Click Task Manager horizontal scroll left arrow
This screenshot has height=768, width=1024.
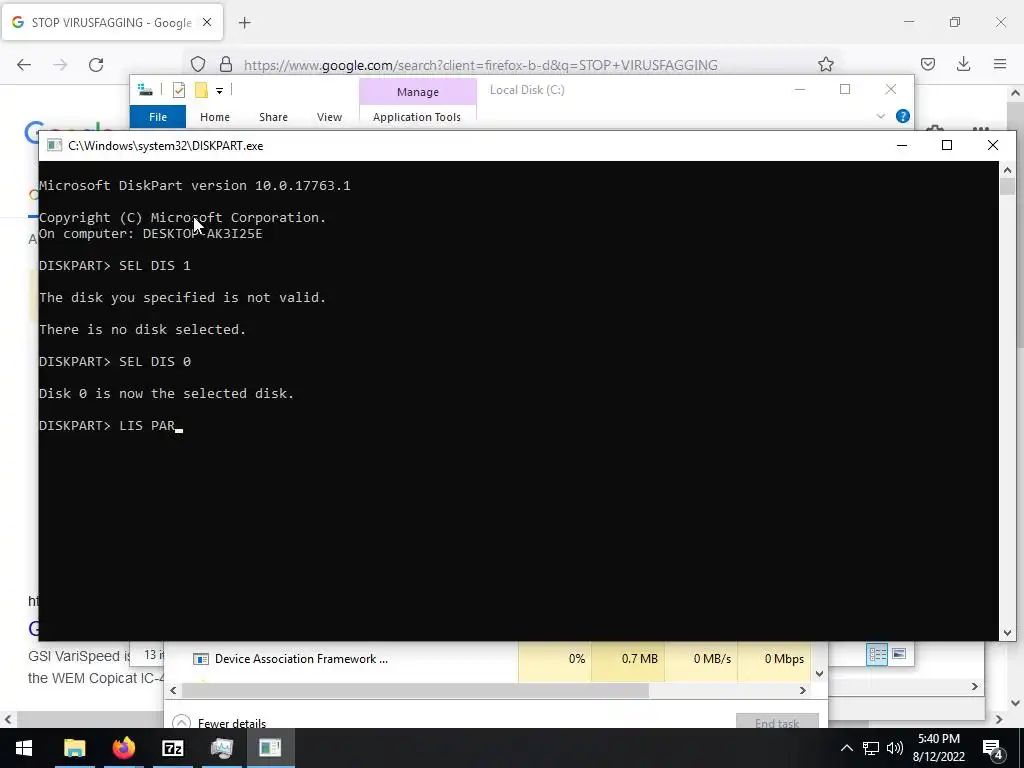pos(173,690)
